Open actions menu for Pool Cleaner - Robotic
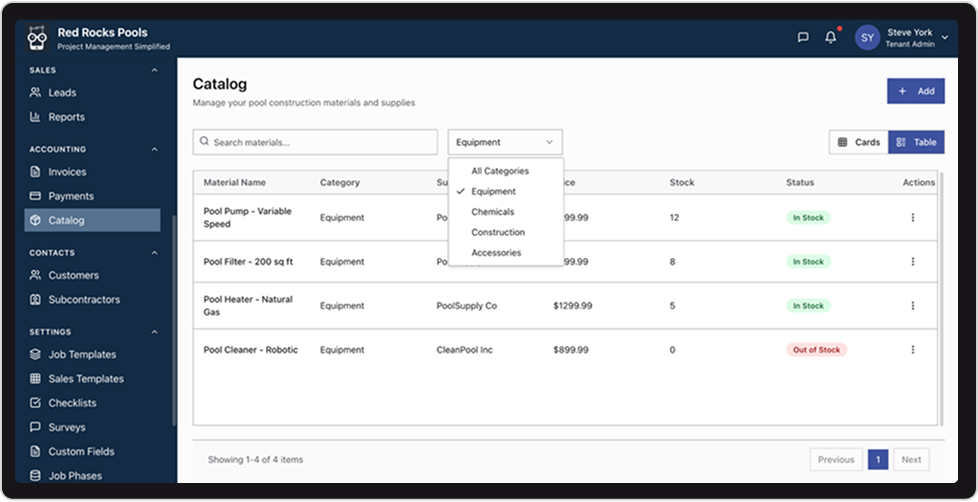Viewport: 978px width, 502px height. coord(912,350)
